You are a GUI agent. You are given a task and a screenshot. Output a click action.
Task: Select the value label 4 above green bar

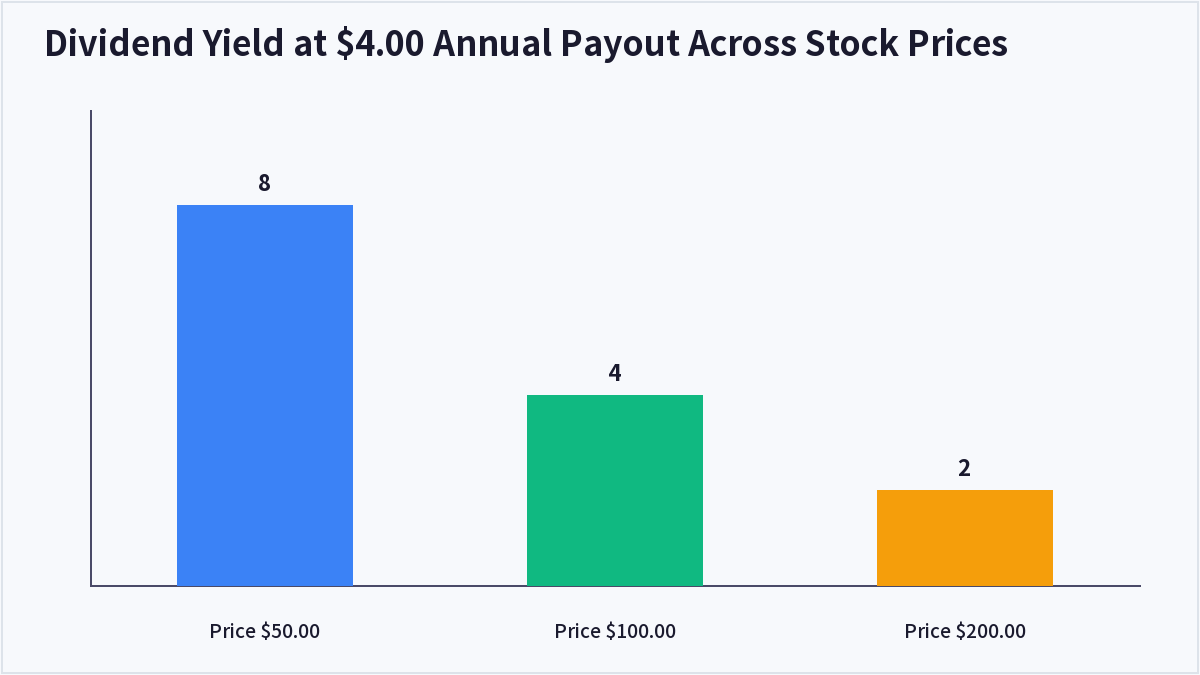pos(615,373)
